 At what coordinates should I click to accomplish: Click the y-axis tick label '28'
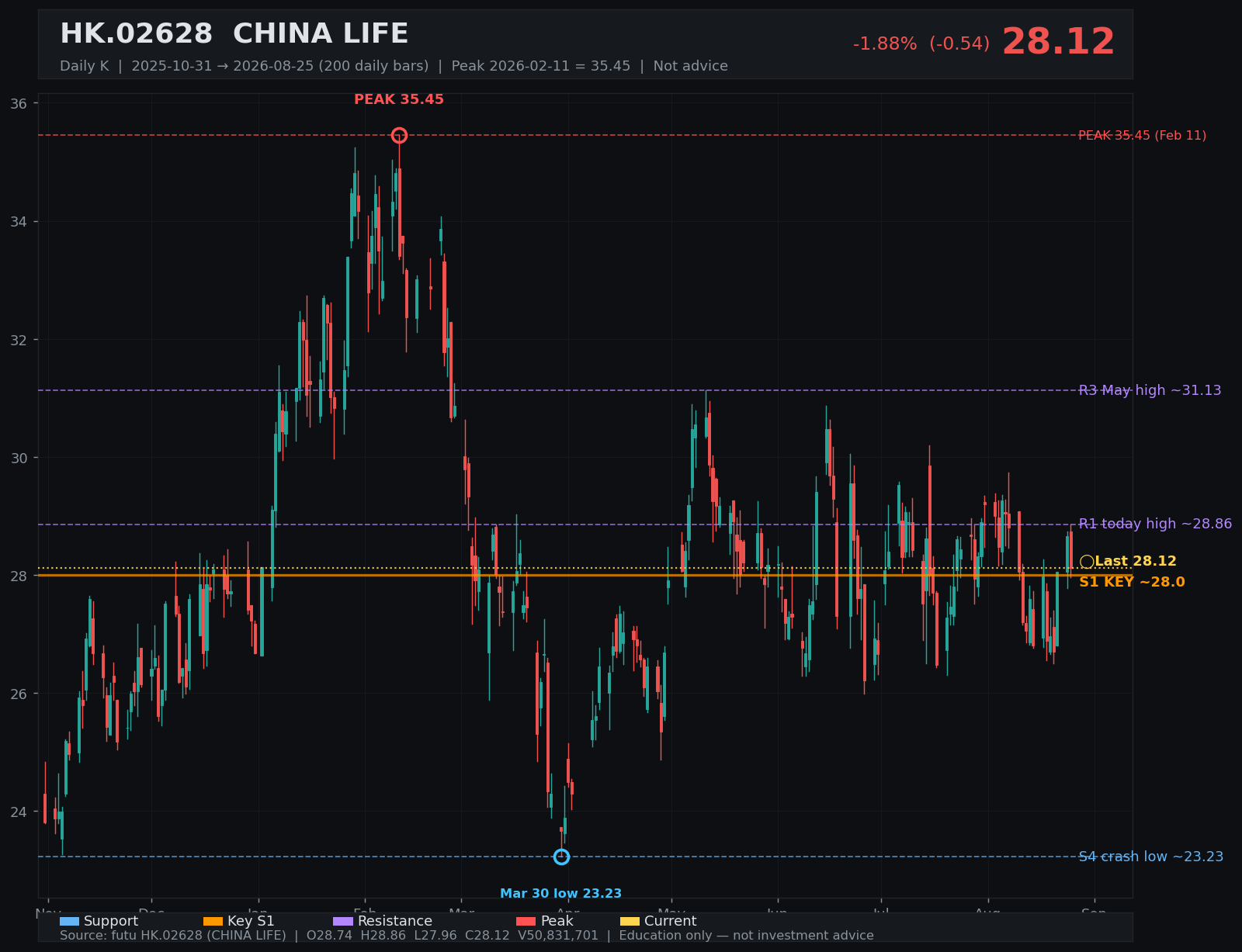click(19, 576)
